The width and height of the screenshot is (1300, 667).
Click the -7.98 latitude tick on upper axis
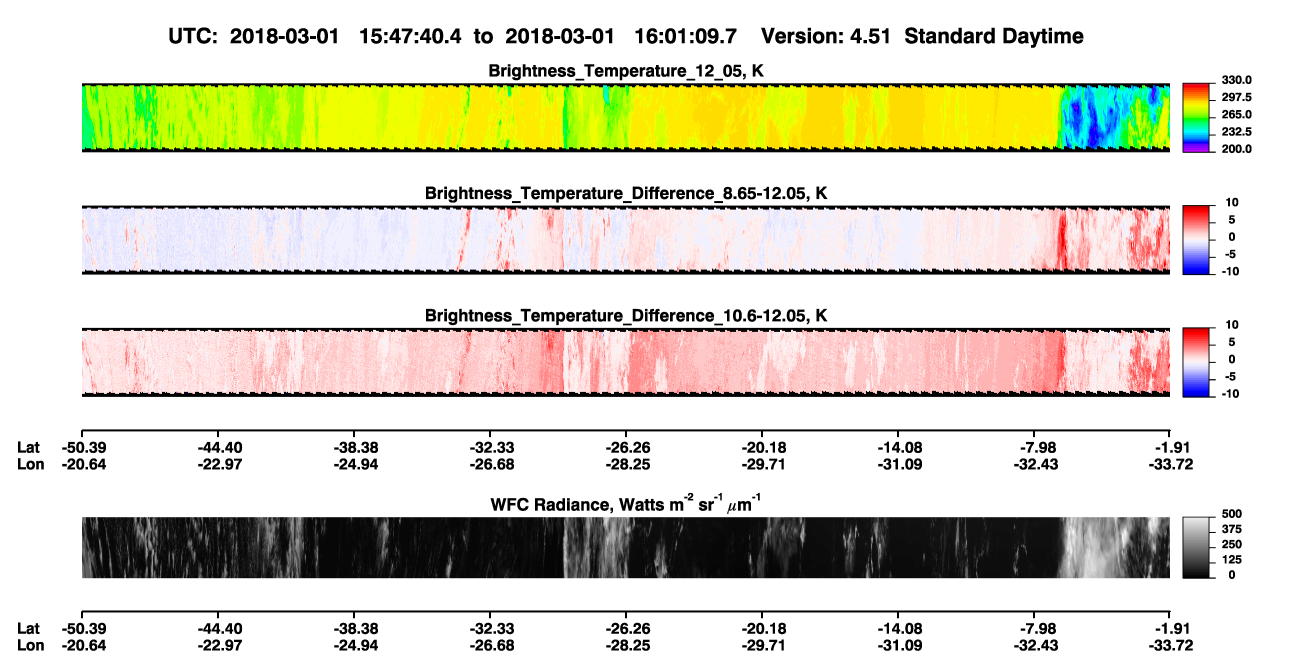point(1034,447)
